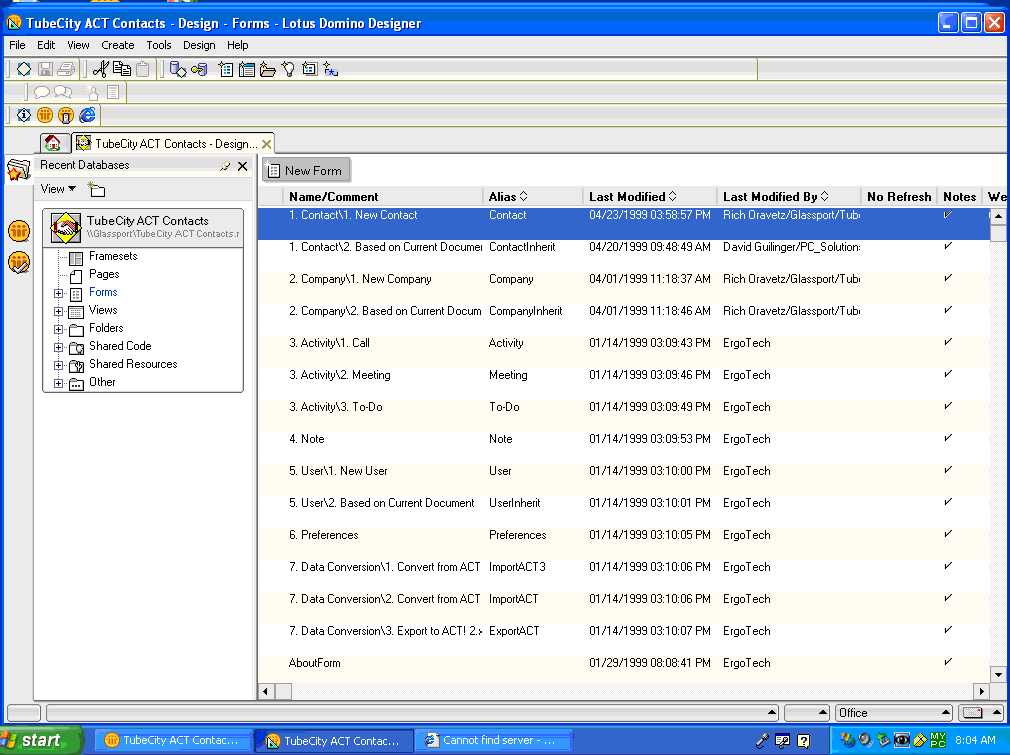Click the orange Notes preview icon
Screen dimensions: 1010x755
44,115
